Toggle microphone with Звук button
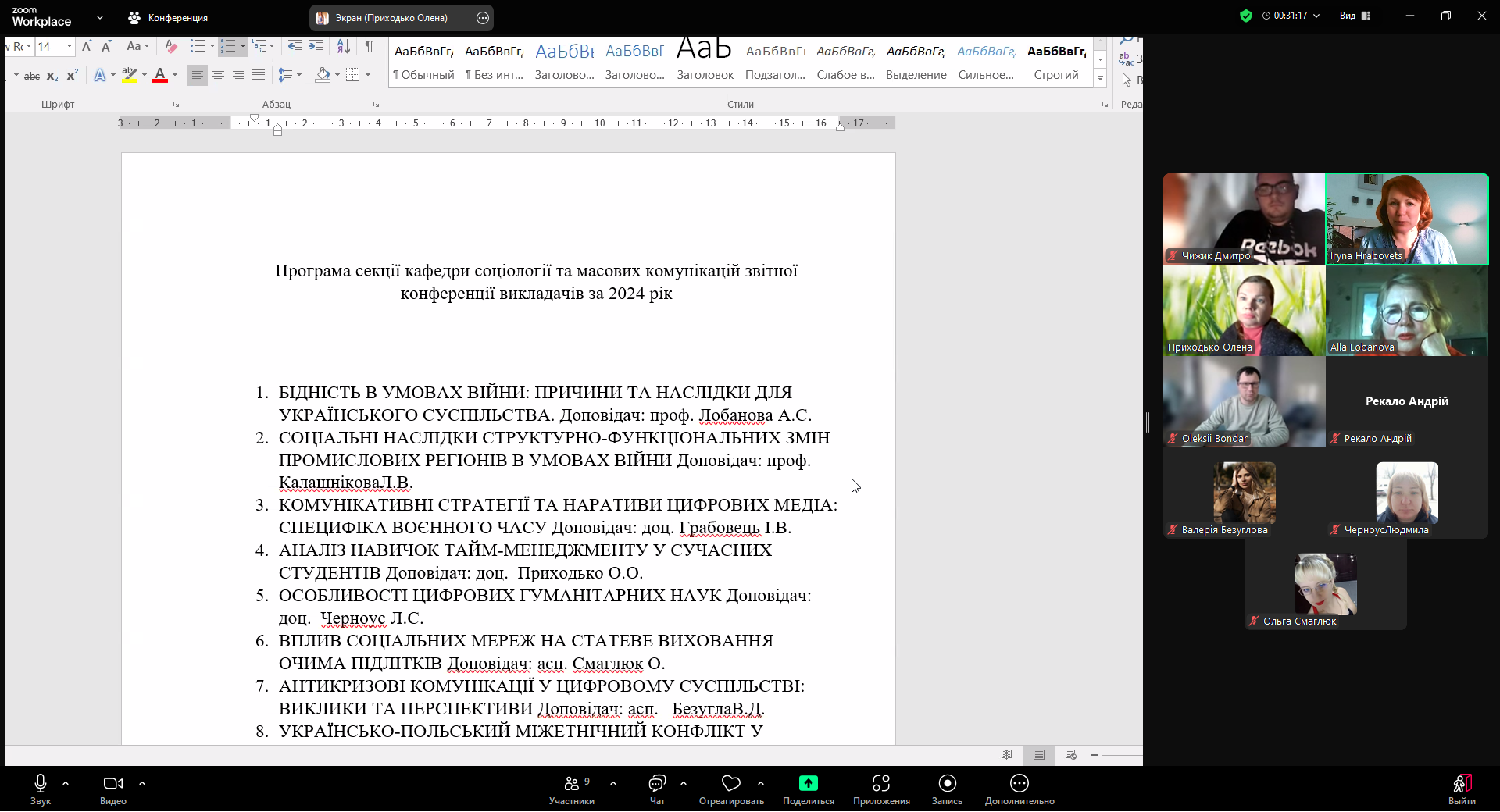1500x812 pixels. click(x=41, y=789)
